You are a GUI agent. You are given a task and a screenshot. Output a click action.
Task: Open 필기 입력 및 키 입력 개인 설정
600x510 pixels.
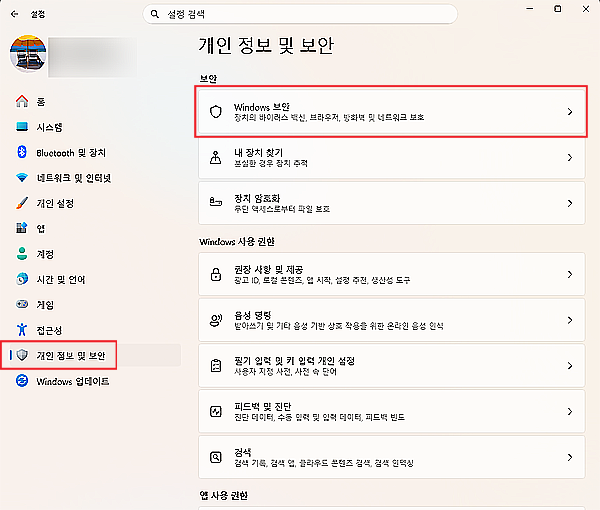(294, 361)
